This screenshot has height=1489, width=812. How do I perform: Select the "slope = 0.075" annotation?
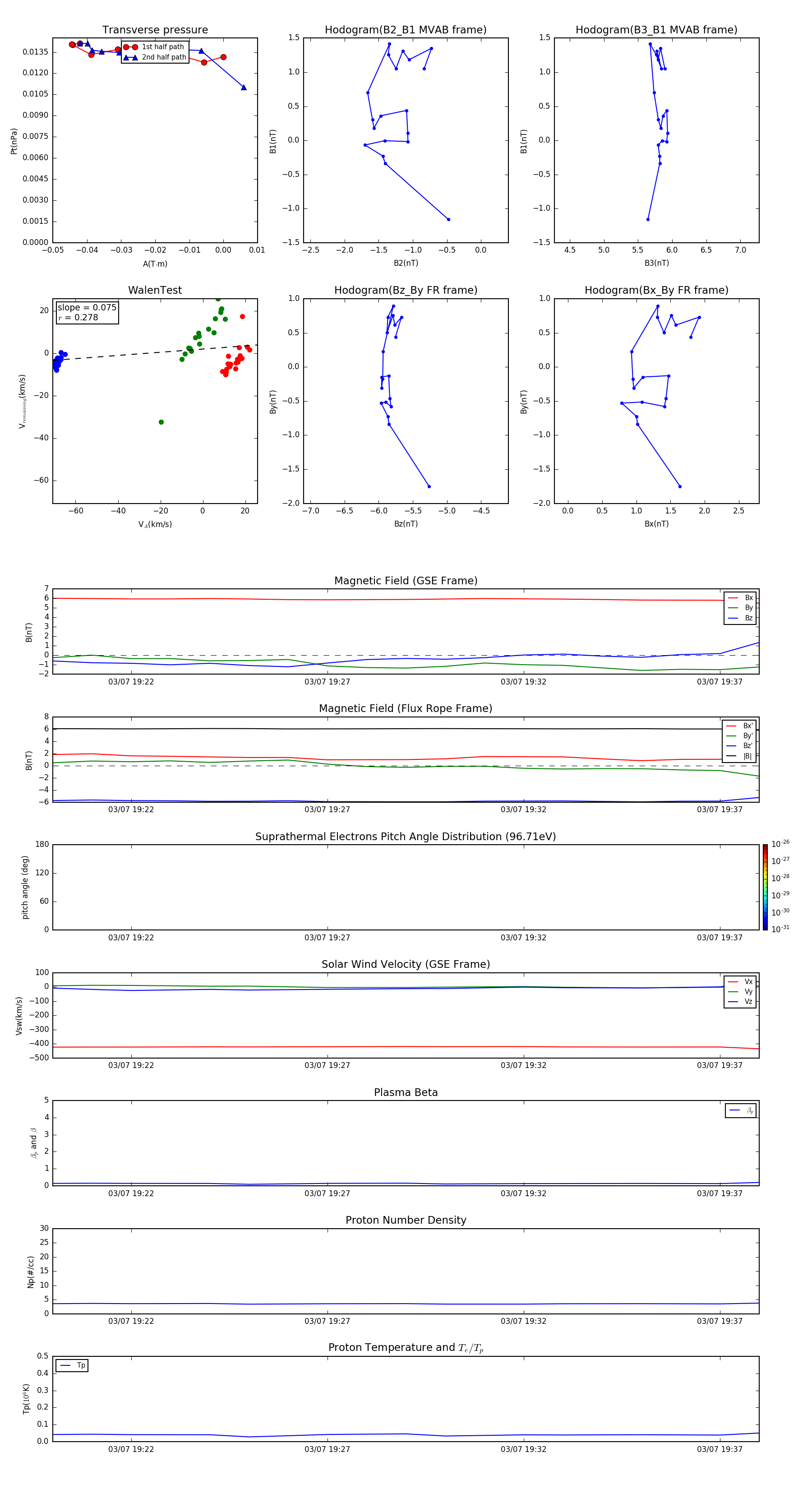coord(87,308)
